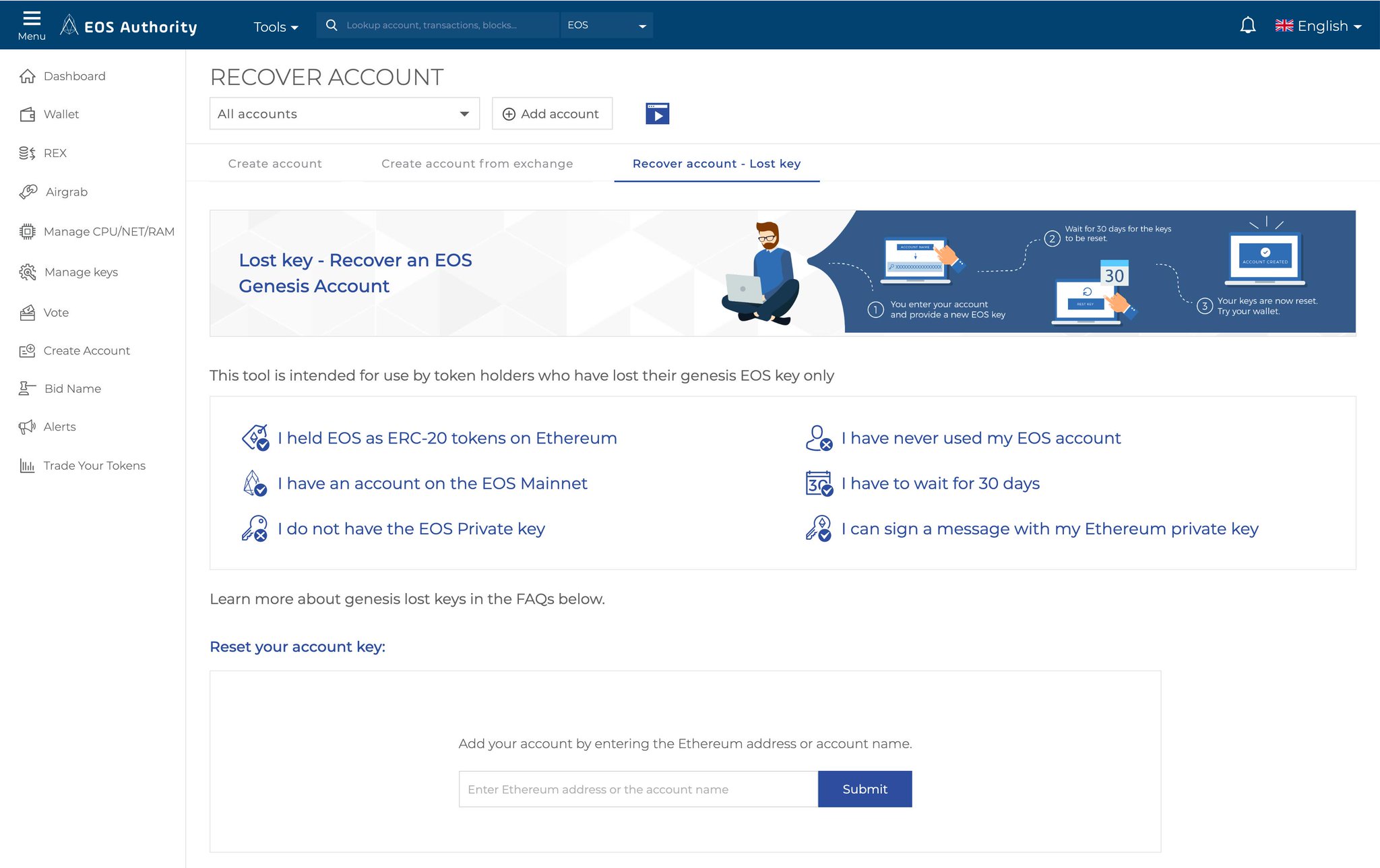Open Alerts from sidebar
The width and height of the screenshot is (1380, 868).
point(59,427)
